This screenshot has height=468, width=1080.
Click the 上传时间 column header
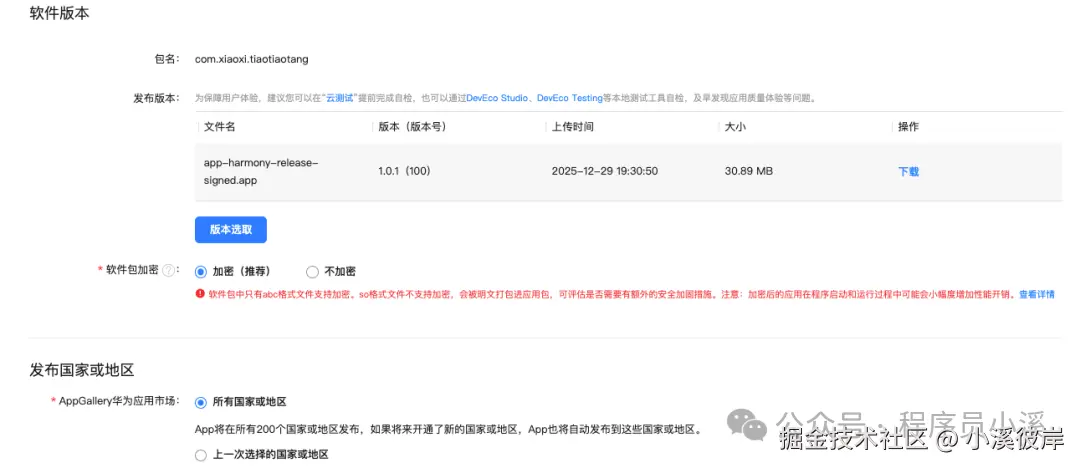point(572,127)
